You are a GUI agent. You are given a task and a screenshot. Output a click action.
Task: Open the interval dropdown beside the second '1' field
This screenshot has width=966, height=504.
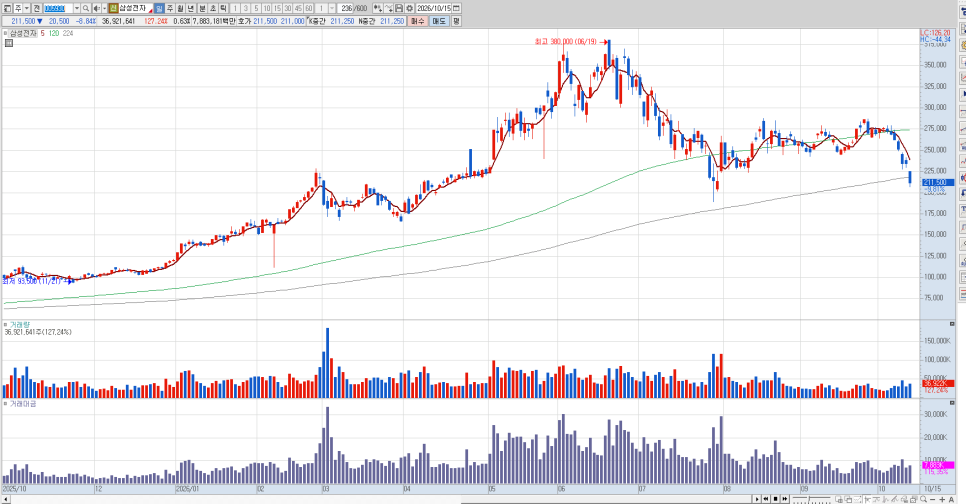tap(332, 8)
